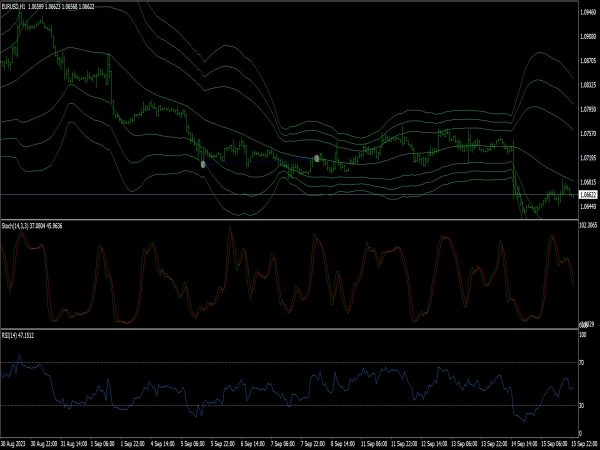The width and height of the screenshot is (600, 450).
Task: Click the 6 Sep 14:00 time label
Action: pos(253,444)
